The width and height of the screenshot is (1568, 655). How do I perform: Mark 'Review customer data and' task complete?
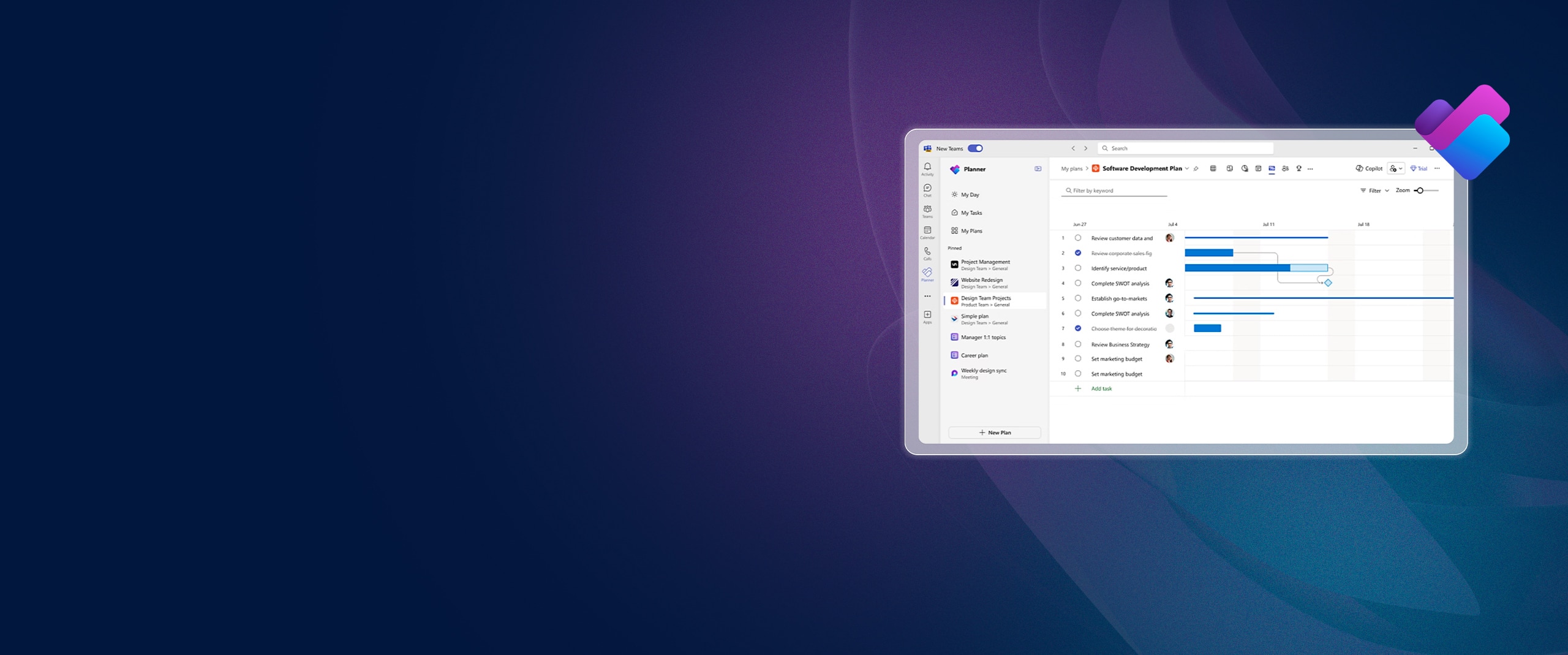pos(1078,238)
